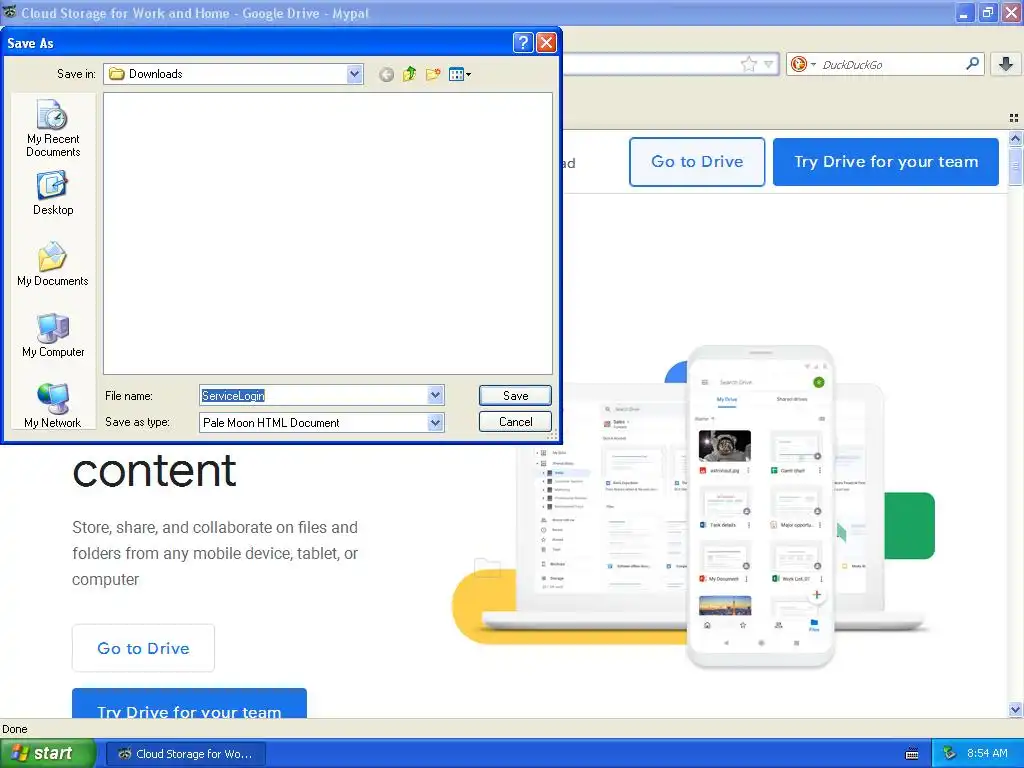Open the Save as type dropdown
This screenshot has height=768, width=1024.
pyautogui.click(x=436, y=423)
